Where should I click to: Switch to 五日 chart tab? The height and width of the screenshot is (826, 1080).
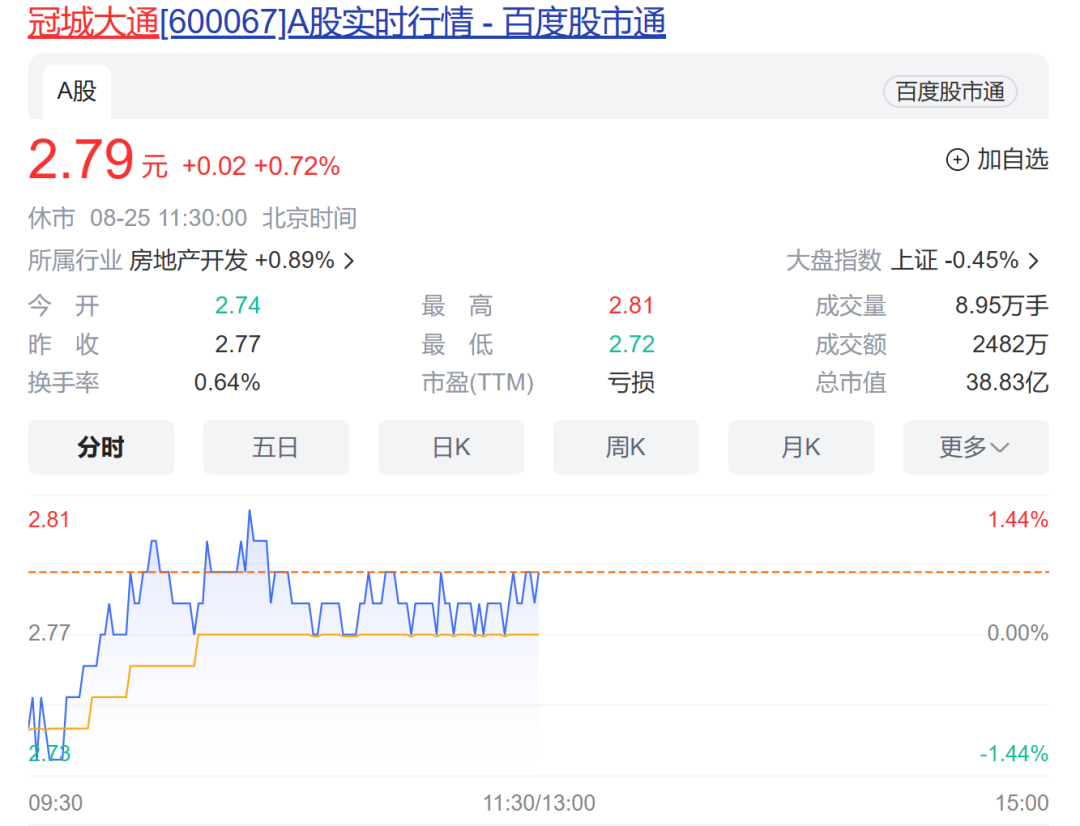pyautogui.click(x=276, y=447)
